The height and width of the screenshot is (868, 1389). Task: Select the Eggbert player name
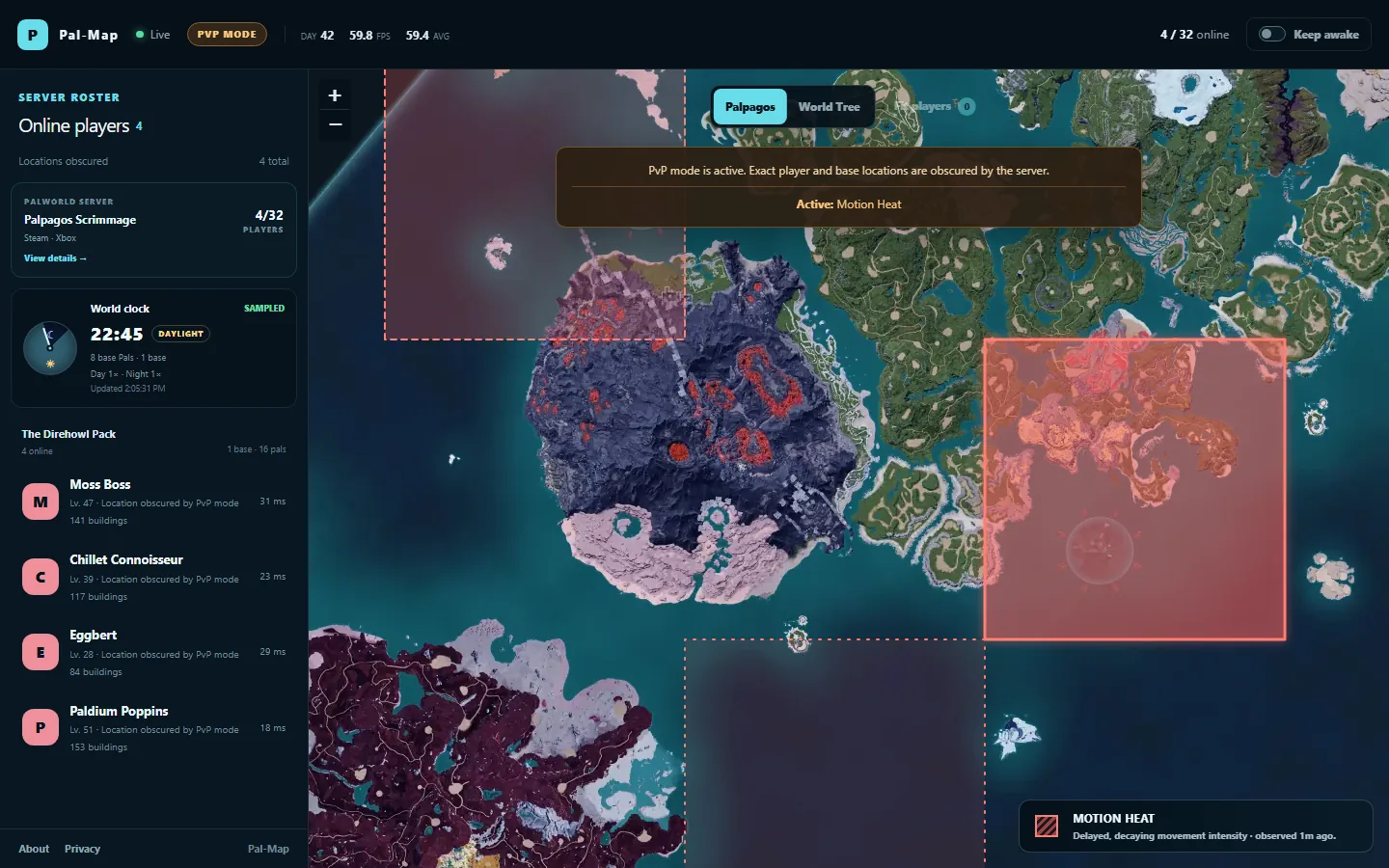coord(93,635)
